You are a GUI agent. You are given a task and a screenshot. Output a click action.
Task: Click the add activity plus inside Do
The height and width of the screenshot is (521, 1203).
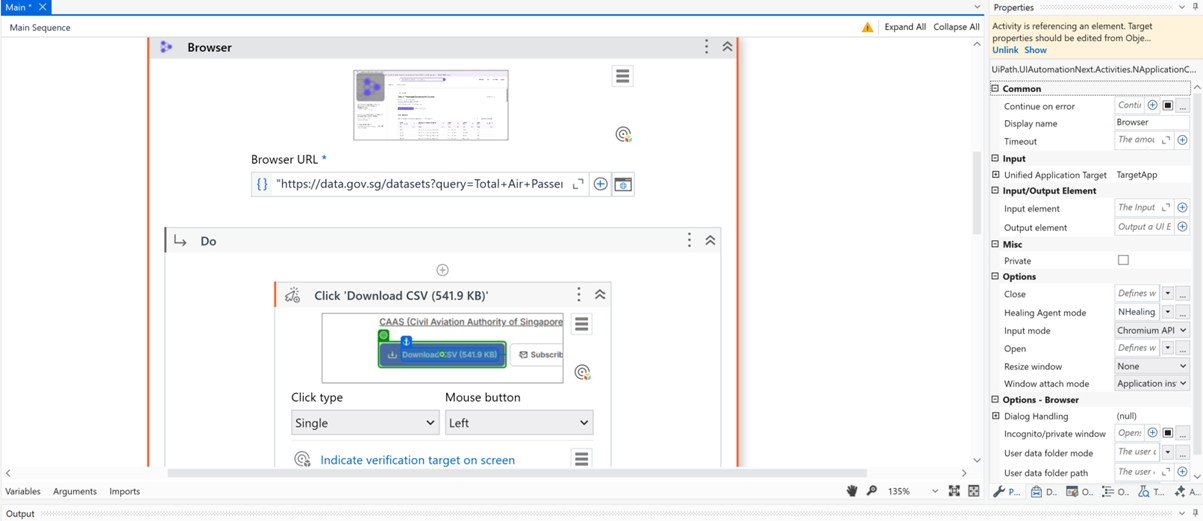click(442, 270)
